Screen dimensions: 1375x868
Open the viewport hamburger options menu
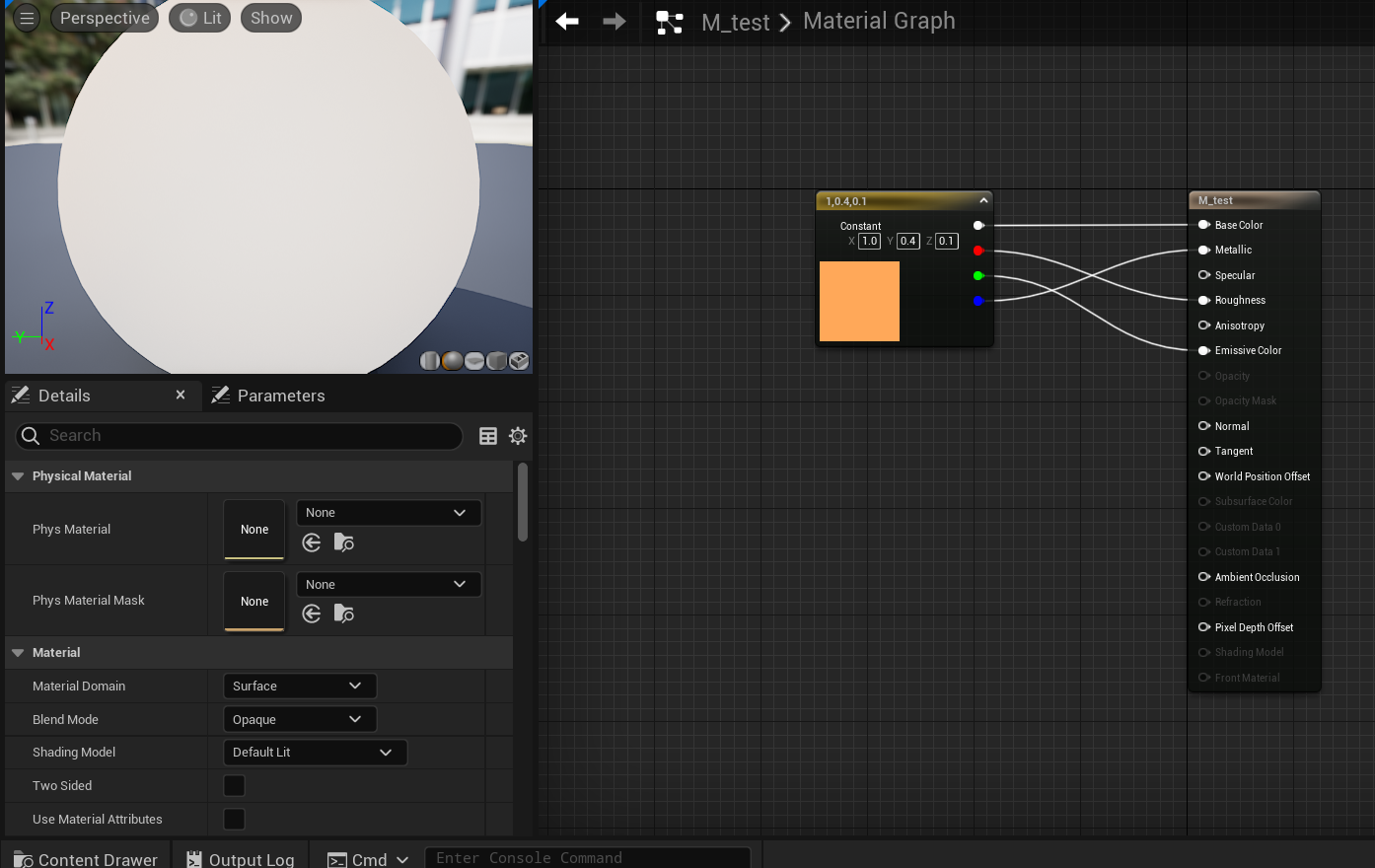pyautogui.click(x=27, y=18)
